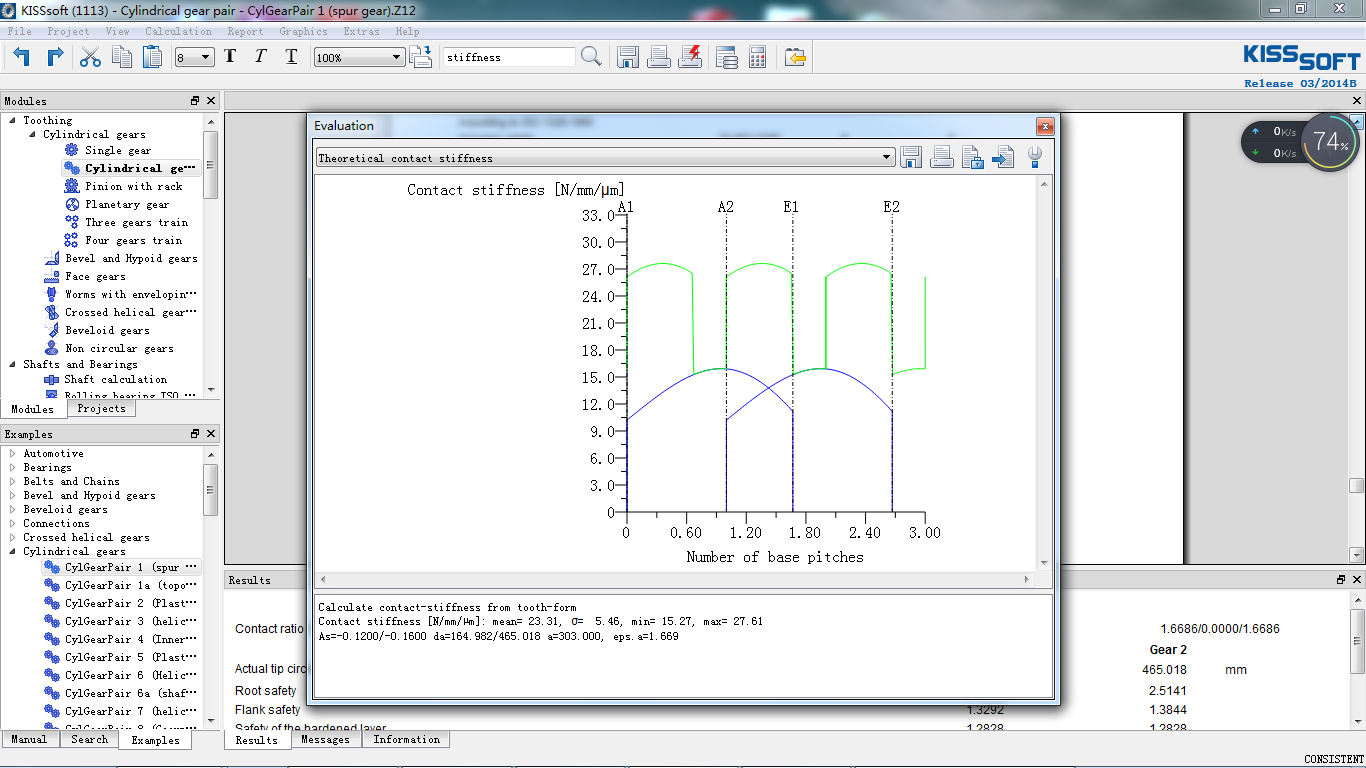Viewport: 1366px width, 768px height.
Task: Undock the Examples panel
Action: coord(195,434)
